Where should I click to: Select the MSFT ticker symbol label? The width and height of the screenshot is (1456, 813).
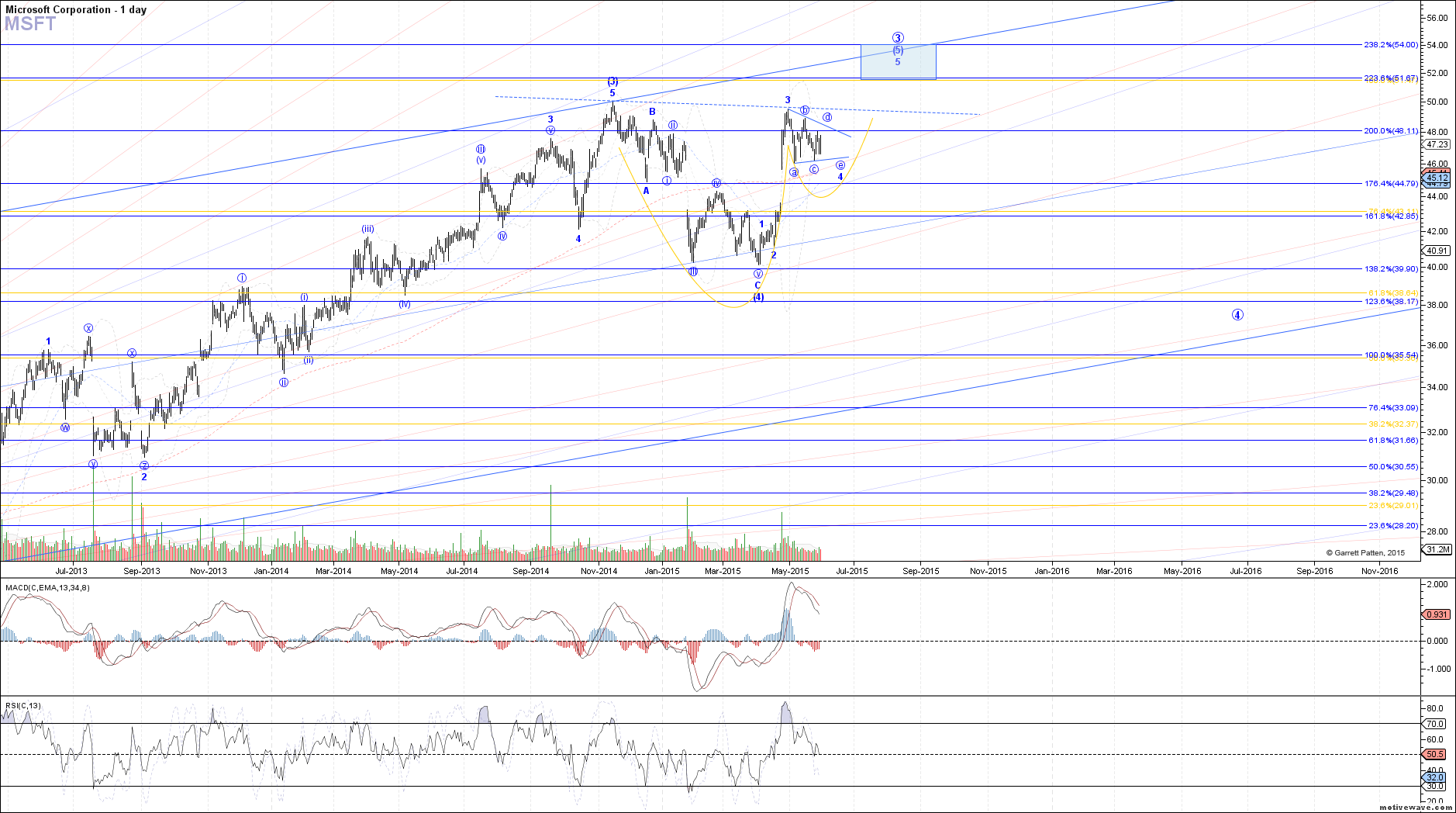[30, 24]
